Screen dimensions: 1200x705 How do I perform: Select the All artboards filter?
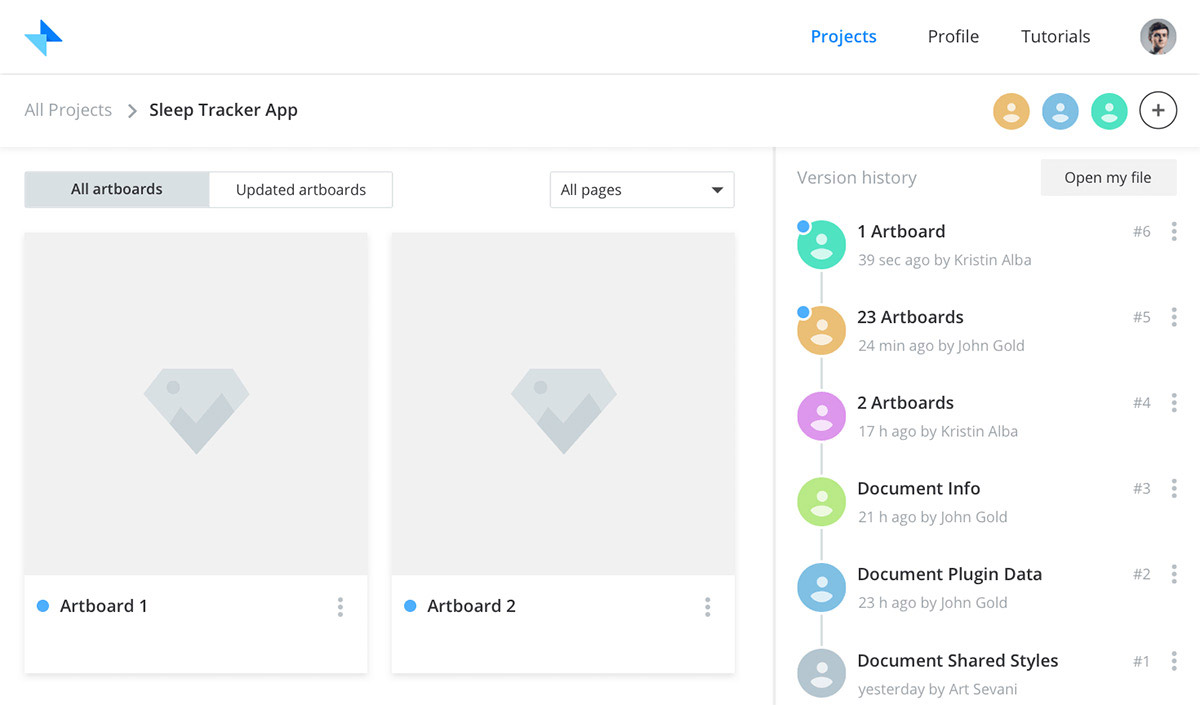(x=117, y=190)
